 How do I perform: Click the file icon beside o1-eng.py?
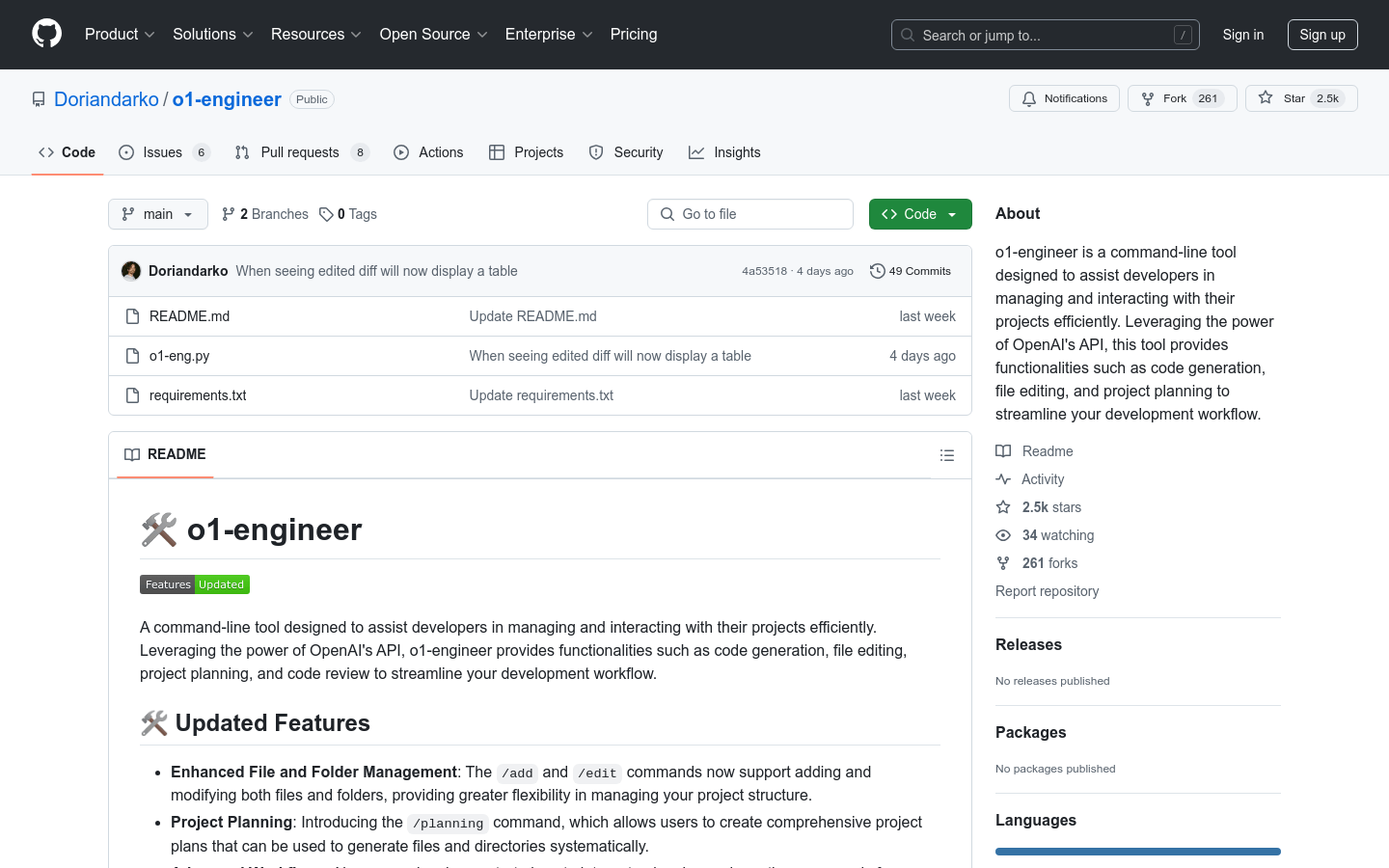point(133,356)
